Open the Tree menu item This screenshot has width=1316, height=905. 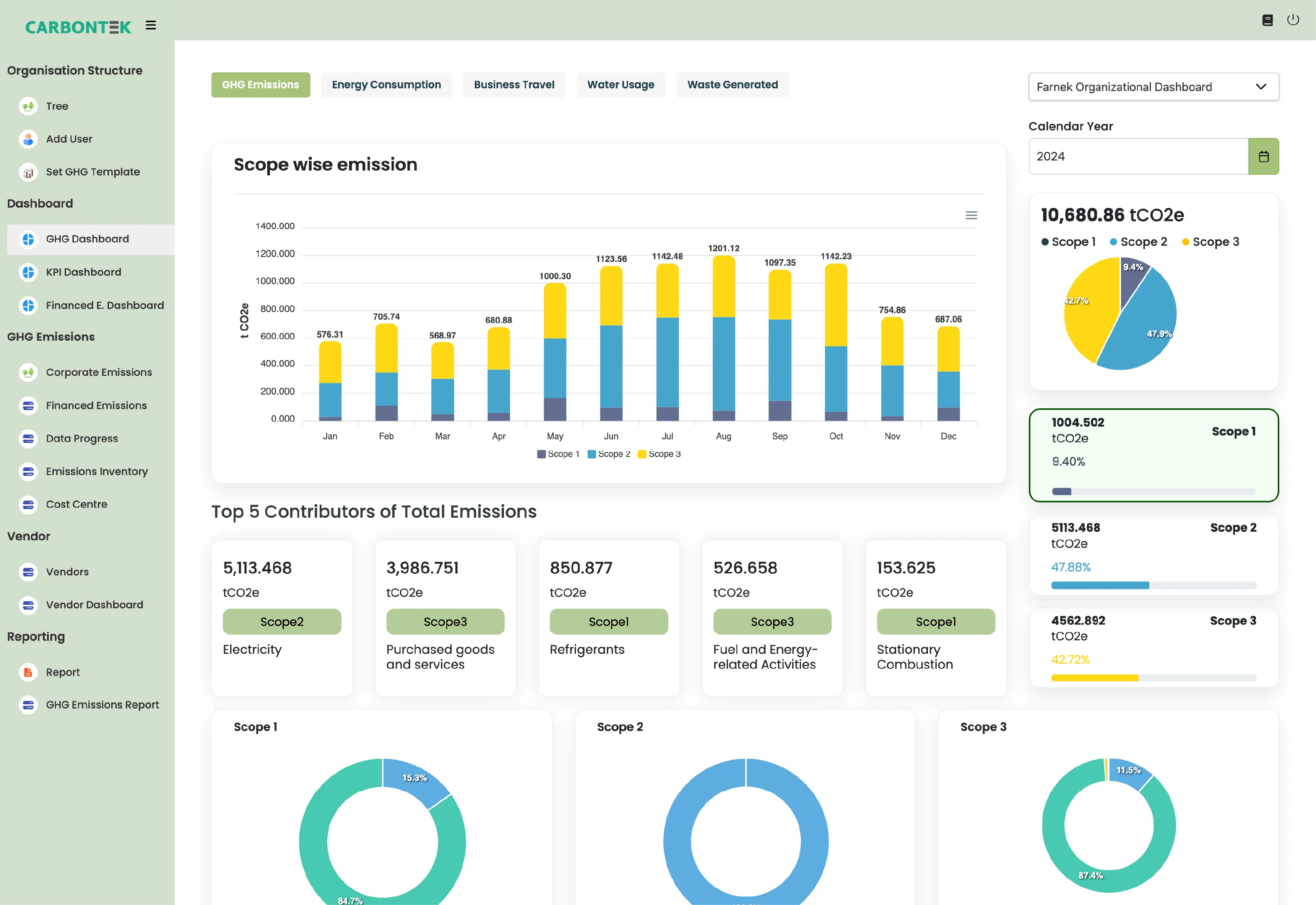57,106
